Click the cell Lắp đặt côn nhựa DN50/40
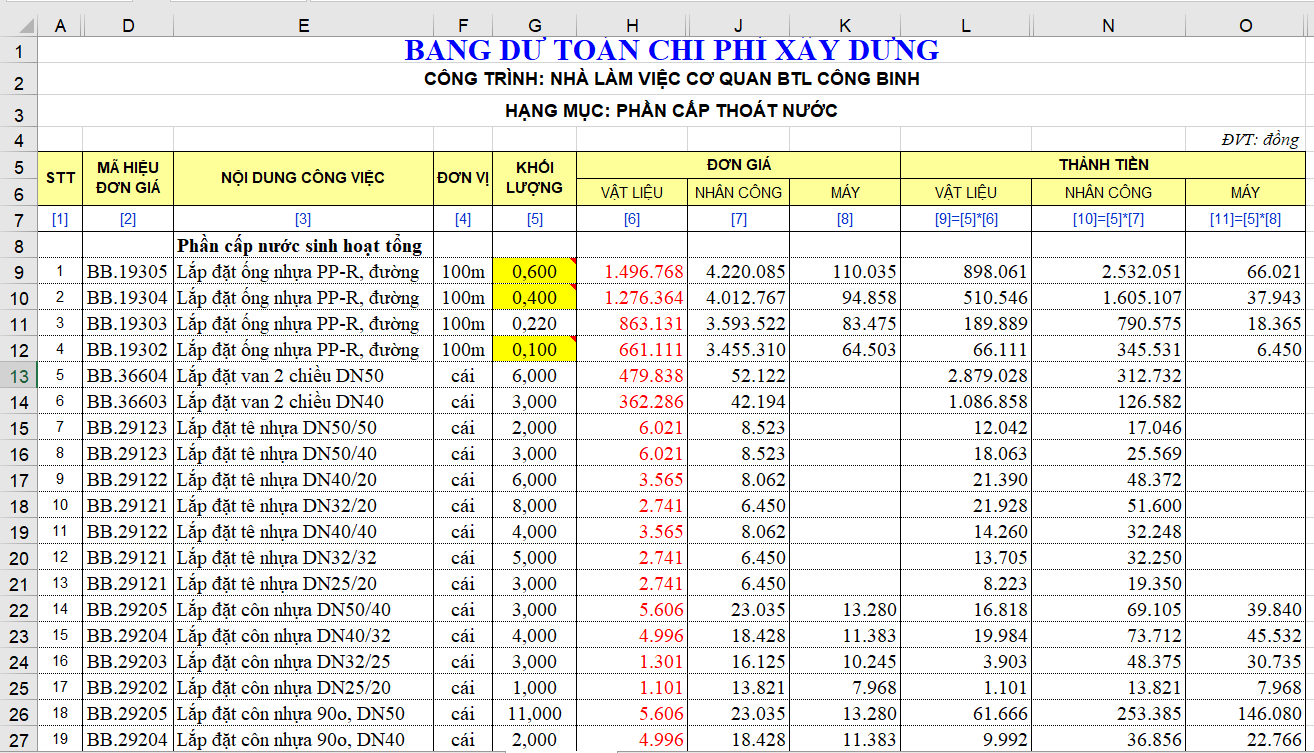This screenshot has height=753, width=1314. (x=303, y=609)
